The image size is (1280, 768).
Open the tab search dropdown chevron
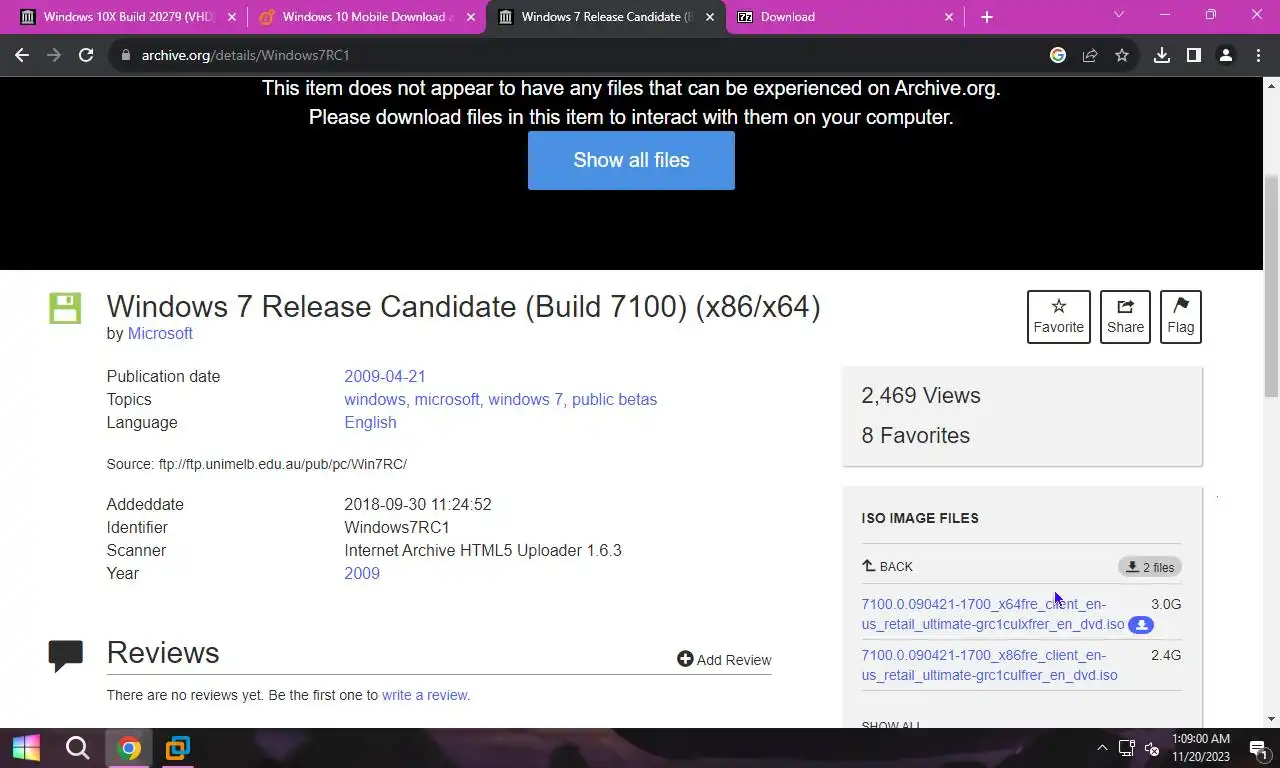1119,15
